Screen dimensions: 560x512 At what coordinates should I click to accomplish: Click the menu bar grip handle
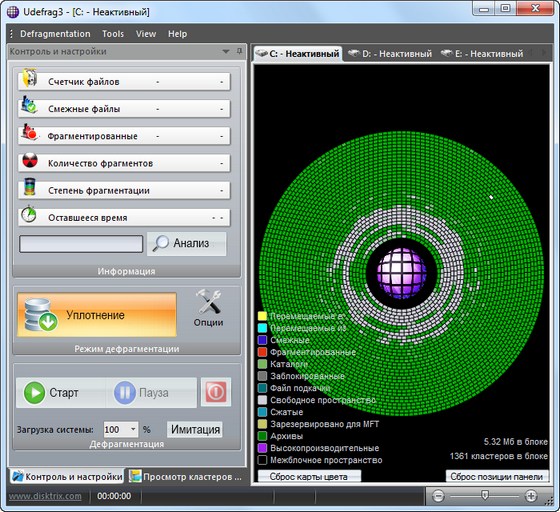pyautogui.click(x=11, y=34)
